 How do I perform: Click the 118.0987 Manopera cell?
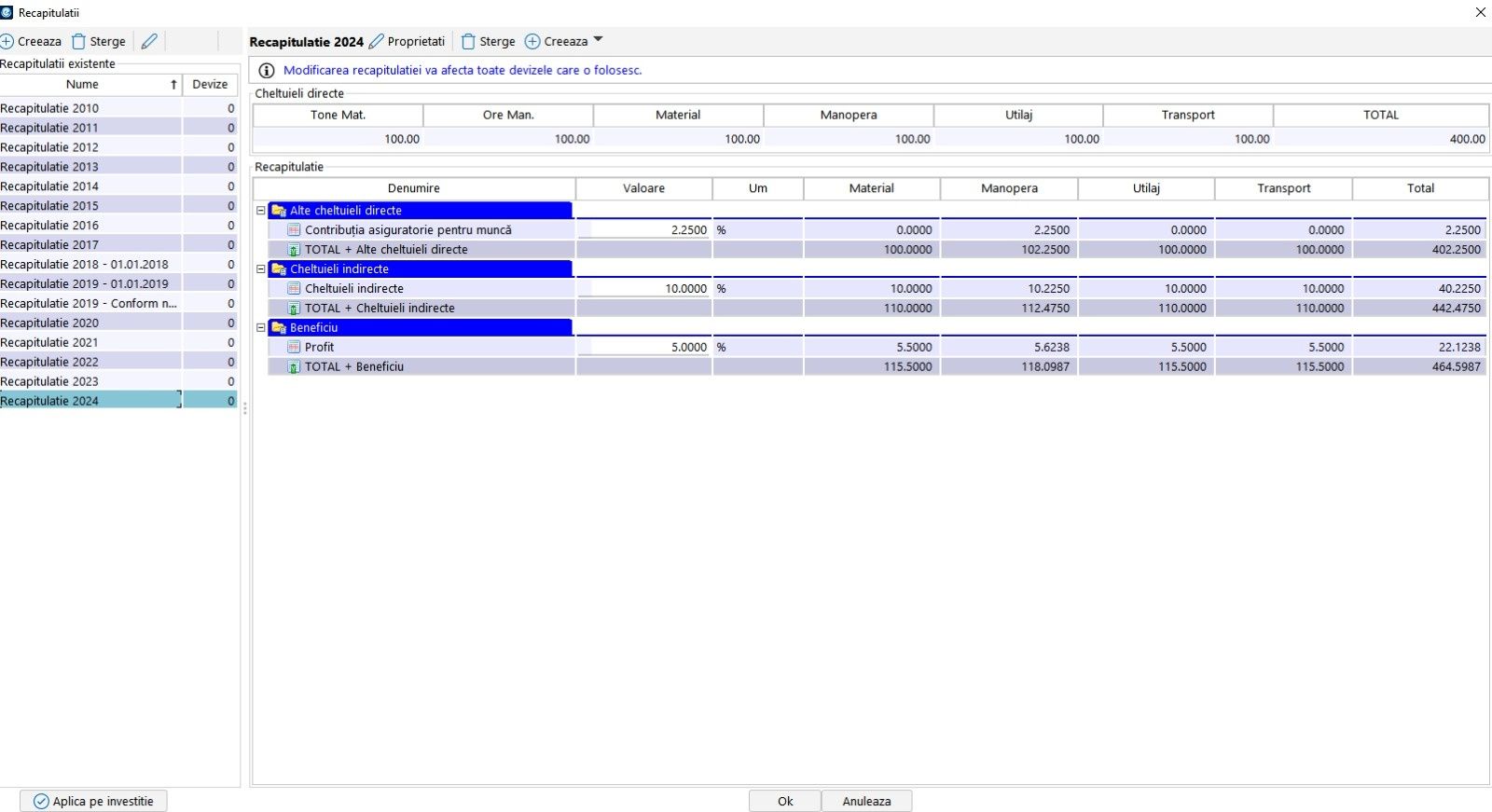click(x=1009, y=367)
